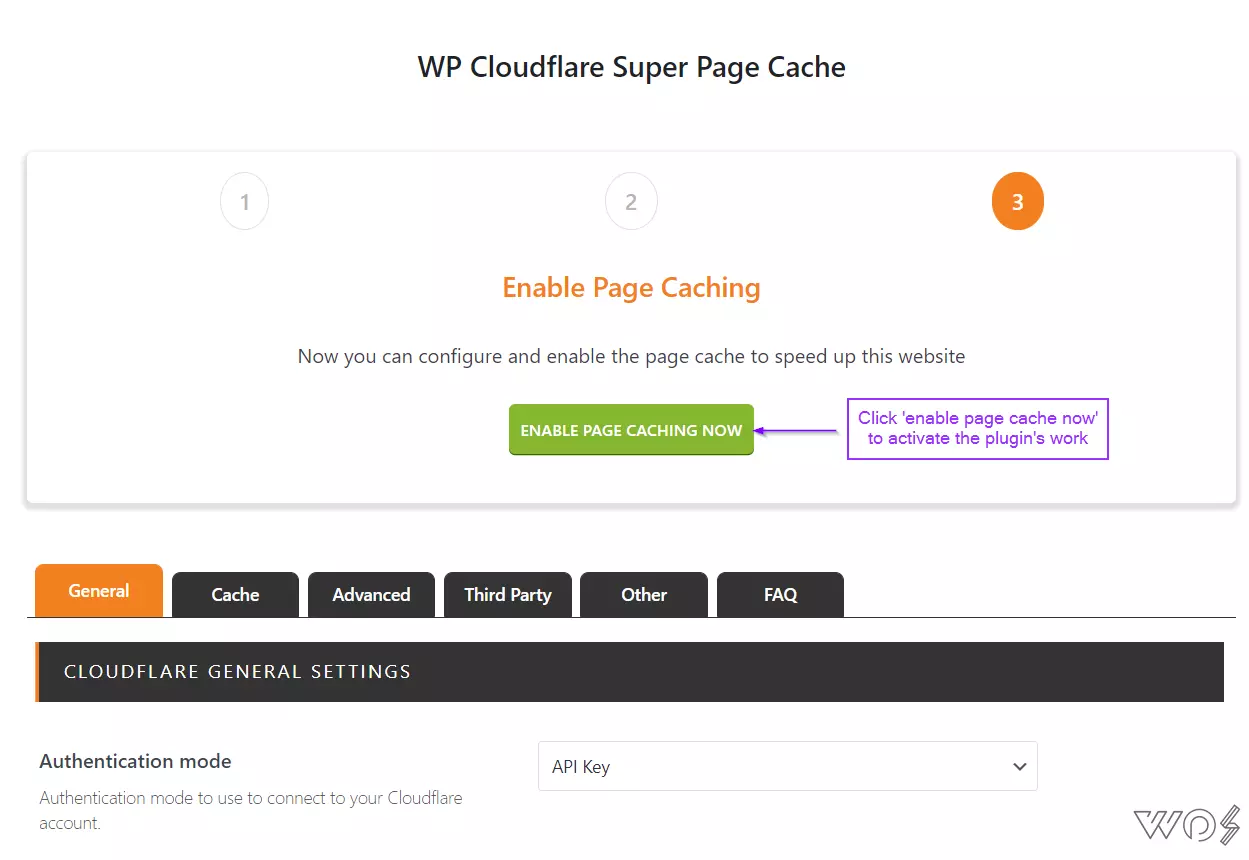Click the WP Cloudflare Super Page Cache title
Image resolution: width=1249 pixels, height=860 pixels.
[631, 67]
